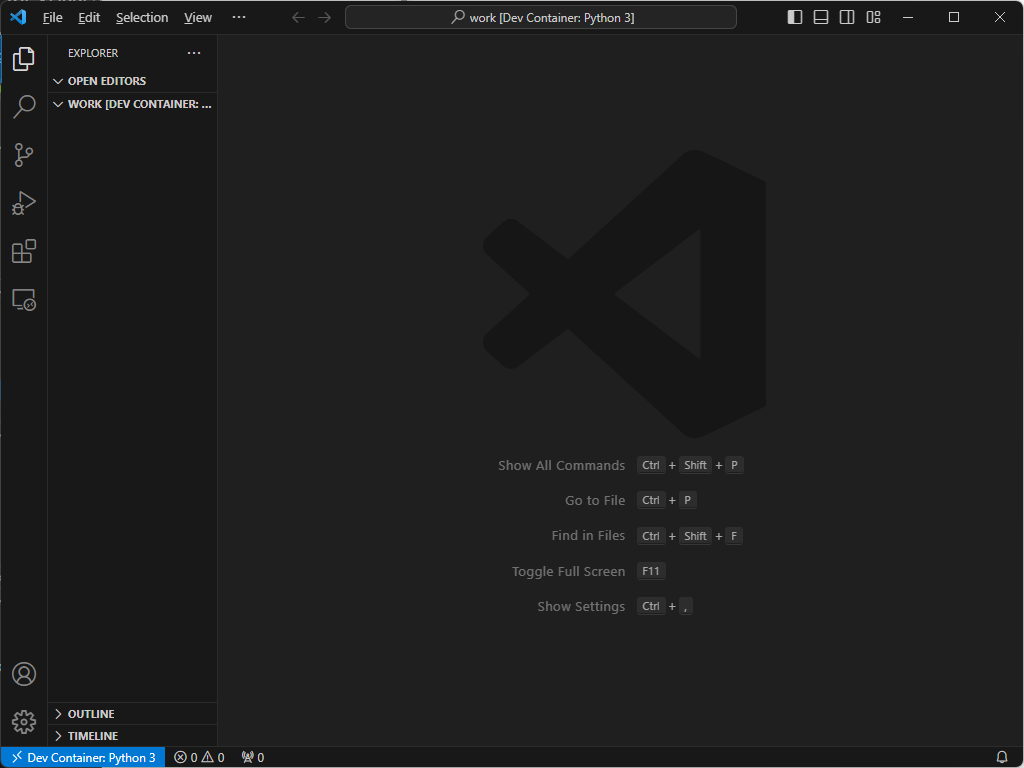The width and height of the screenshot is (1024, 768).
Task: Expand the Timeline section
Action: click(133, 736)
